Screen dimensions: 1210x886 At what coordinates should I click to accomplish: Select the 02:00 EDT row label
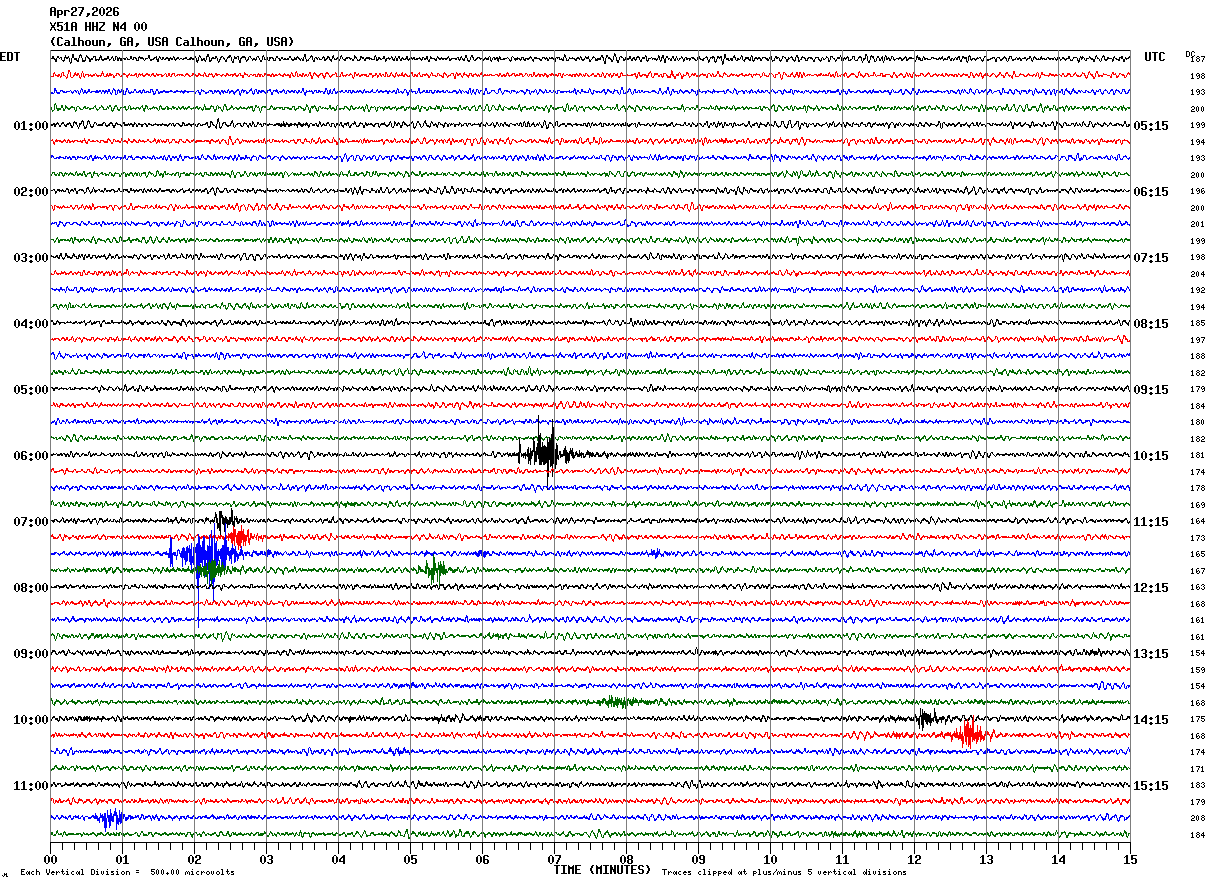[x=31, y=192]
